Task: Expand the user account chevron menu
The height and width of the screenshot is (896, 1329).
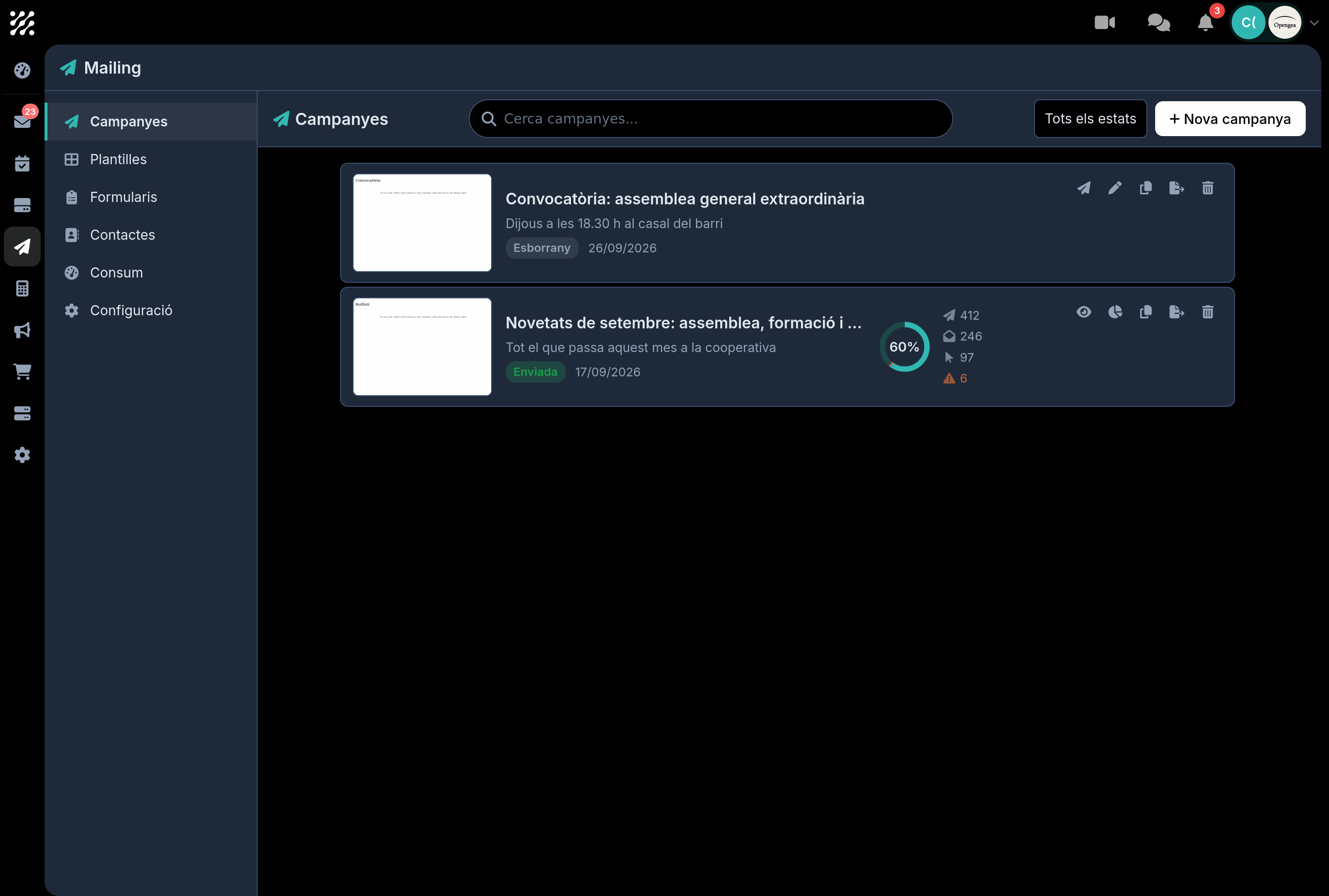Action: pos(1314,23)
